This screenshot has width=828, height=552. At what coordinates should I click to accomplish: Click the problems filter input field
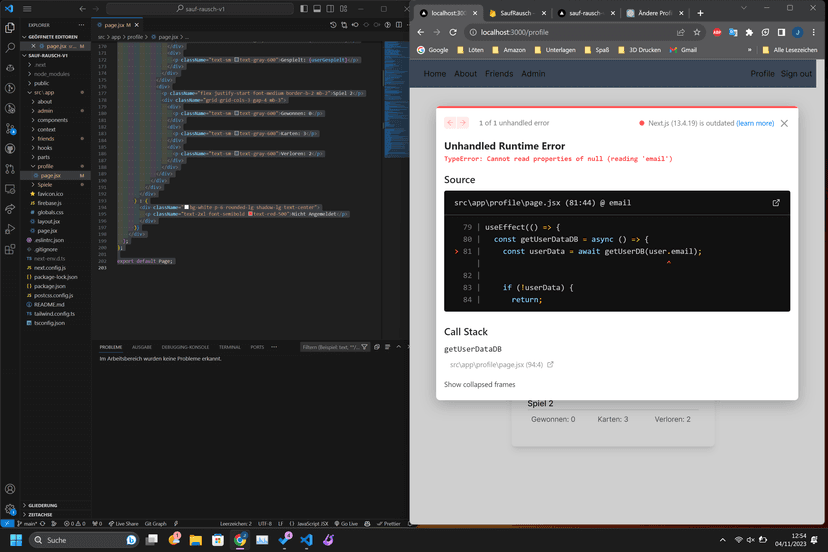330,347
